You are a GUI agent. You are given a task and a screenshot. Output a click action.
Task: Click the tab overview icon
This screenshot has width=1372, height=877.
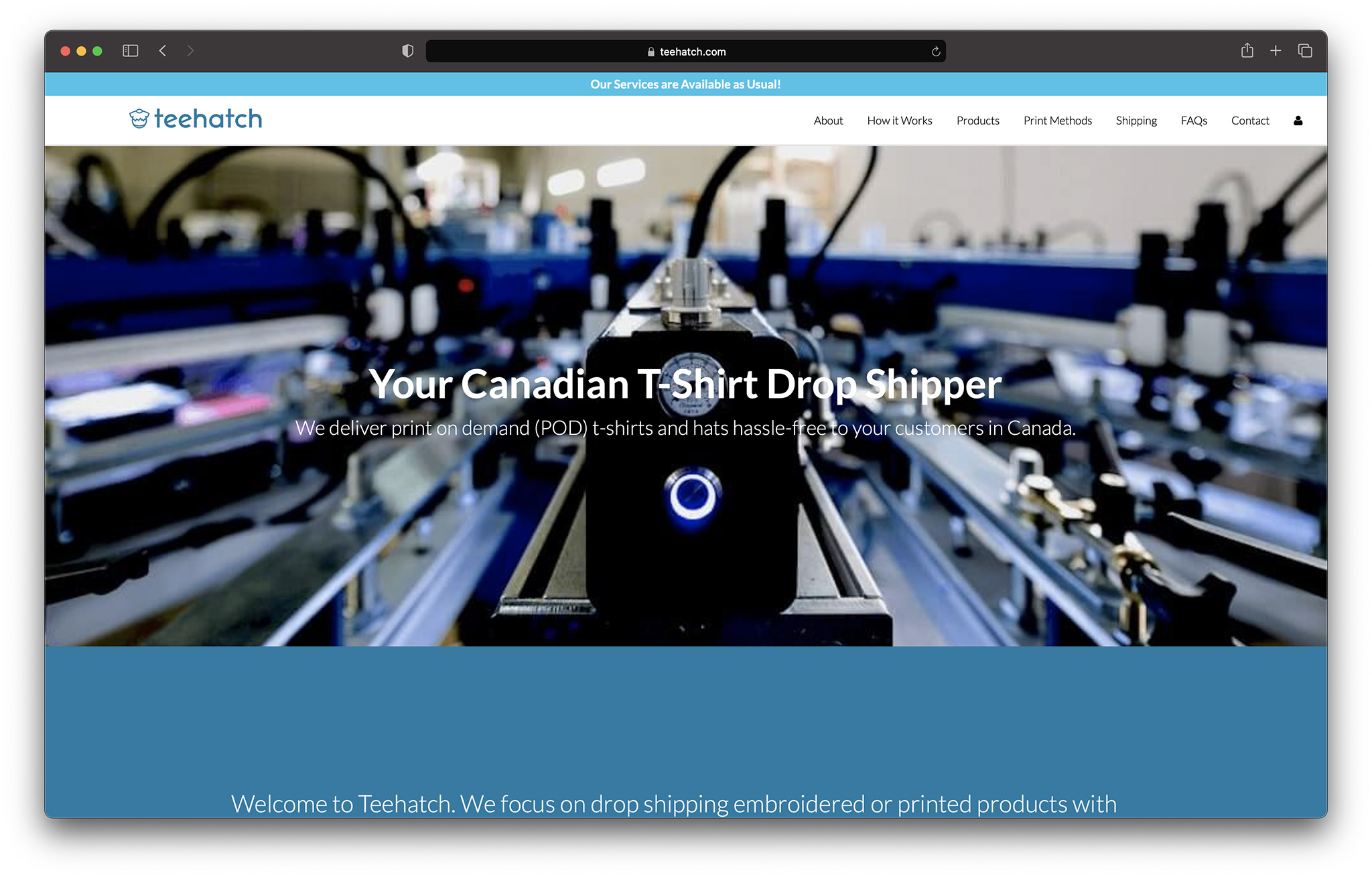(1304, 50)
